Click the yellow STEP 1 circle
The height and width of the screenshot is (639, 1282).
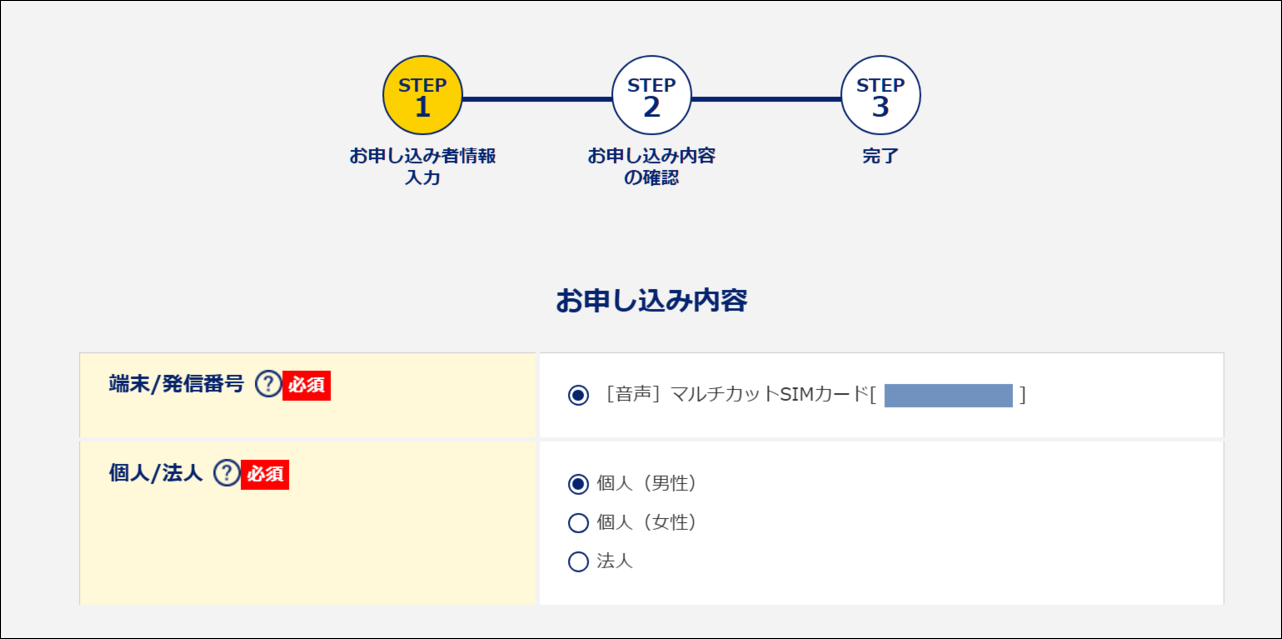click(424, 95)
